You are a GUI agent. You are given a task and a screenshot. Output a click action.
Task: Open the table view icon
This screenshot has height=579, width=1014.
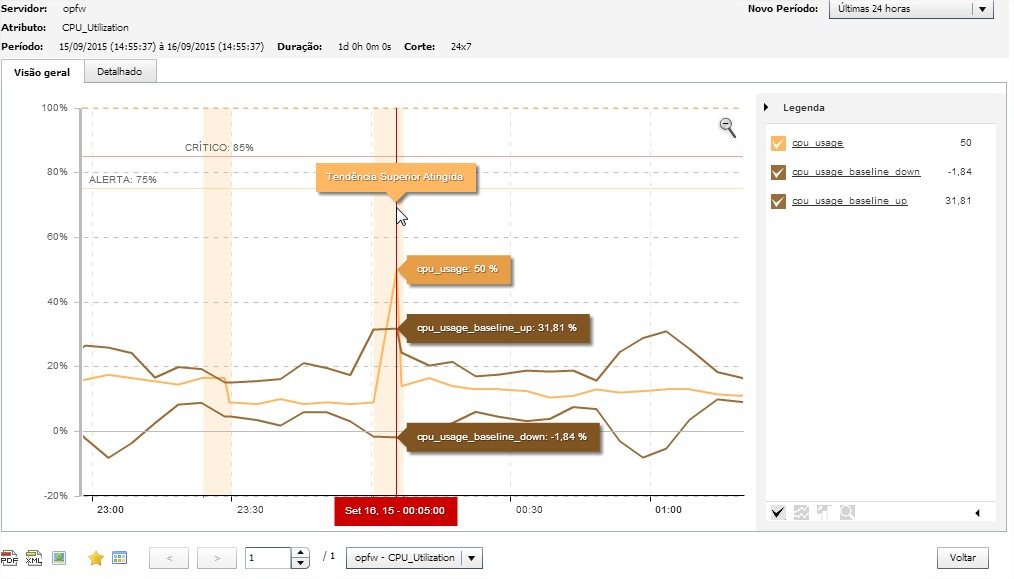pos(119,558)
